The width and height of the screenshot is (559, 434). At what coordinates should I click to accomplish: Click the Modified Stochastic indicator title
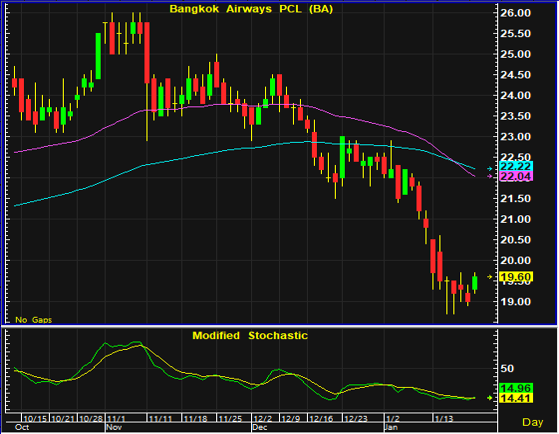pyautogui.click(x=250, y=336)
